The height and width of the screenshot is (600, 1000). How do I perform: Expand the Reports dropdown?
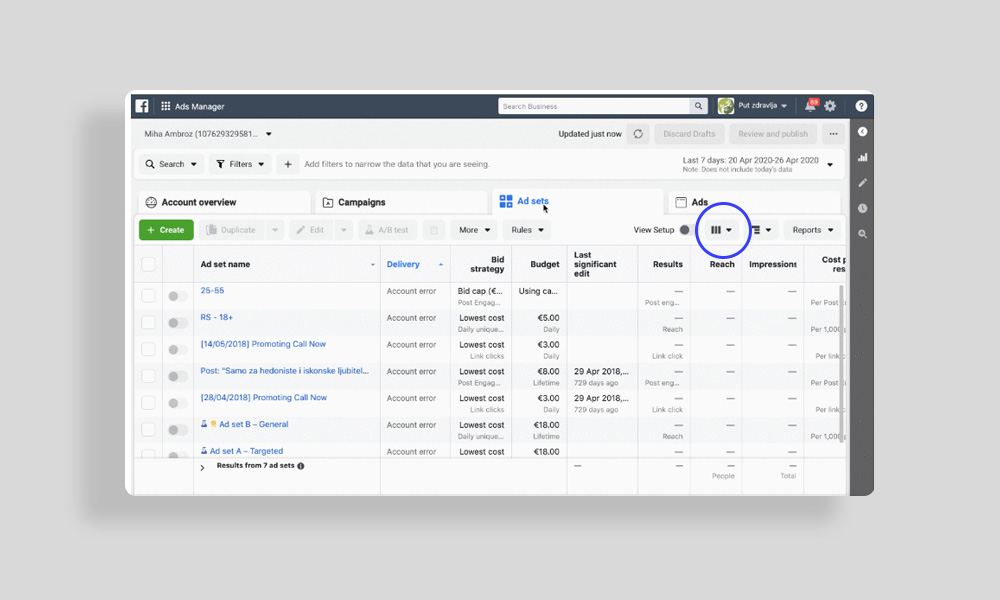click(812, 229)
